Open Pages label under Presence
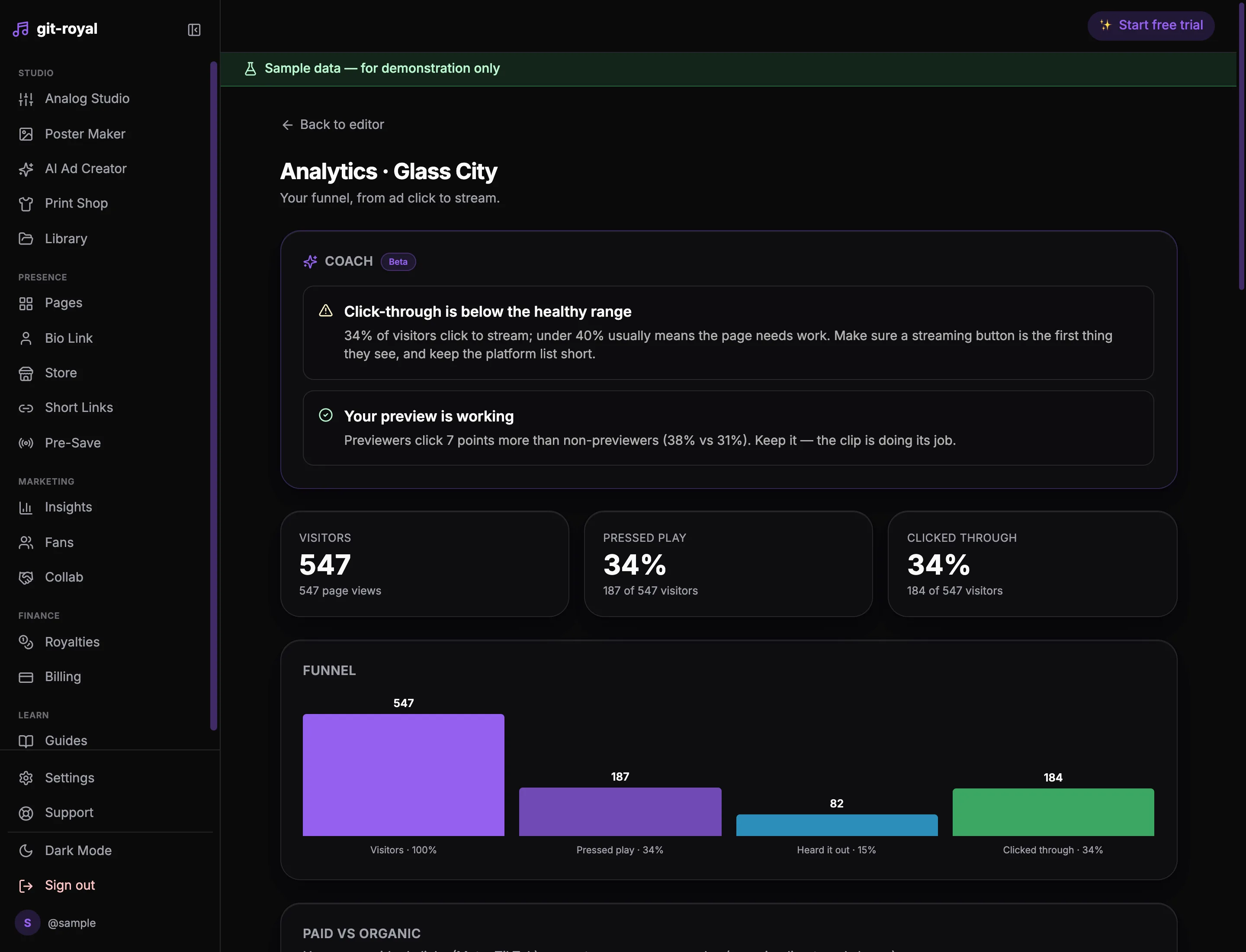Screen dimensions: 1246x952 point(64,303)
